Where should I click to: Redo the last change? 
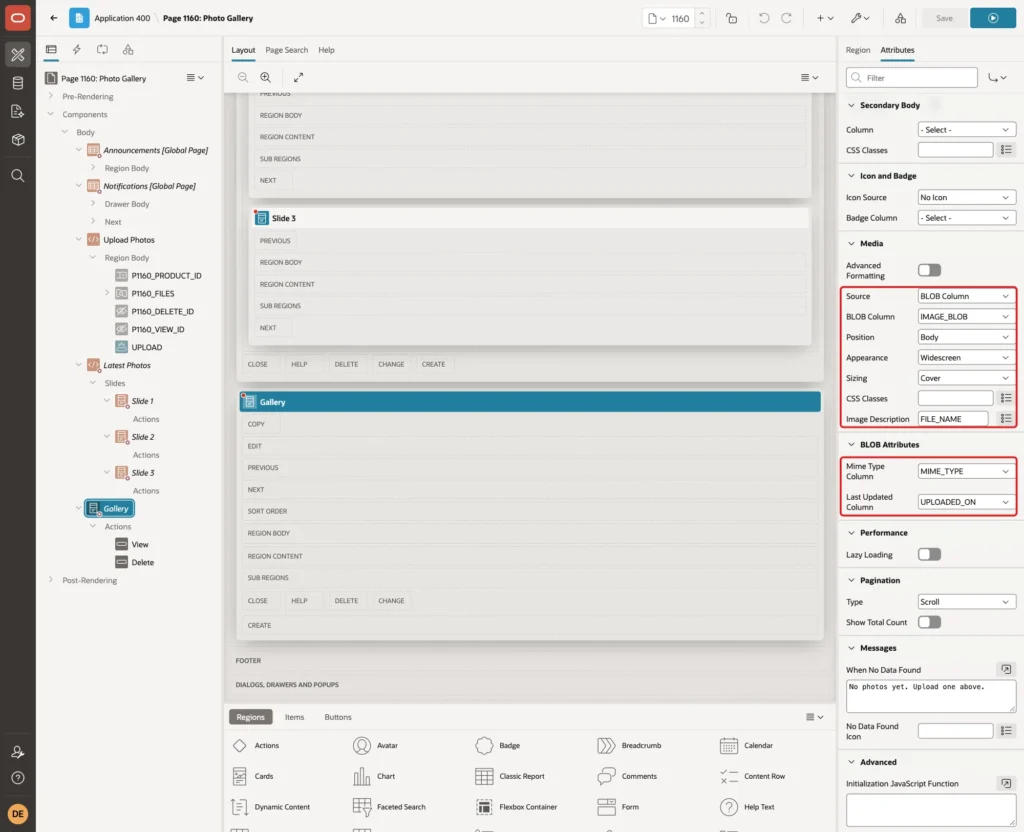tap(786, 18)
